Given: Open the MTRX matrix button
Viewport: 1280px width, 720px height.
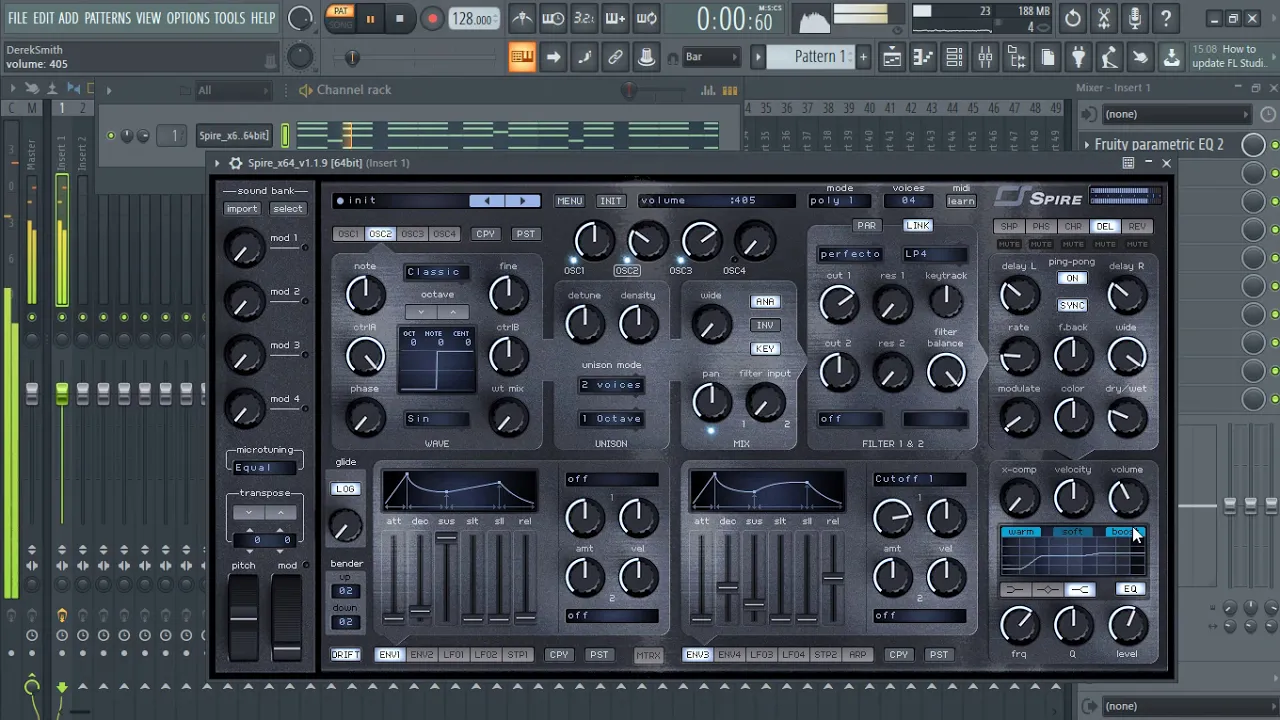Looking at the screenshot, I should 649,656.
